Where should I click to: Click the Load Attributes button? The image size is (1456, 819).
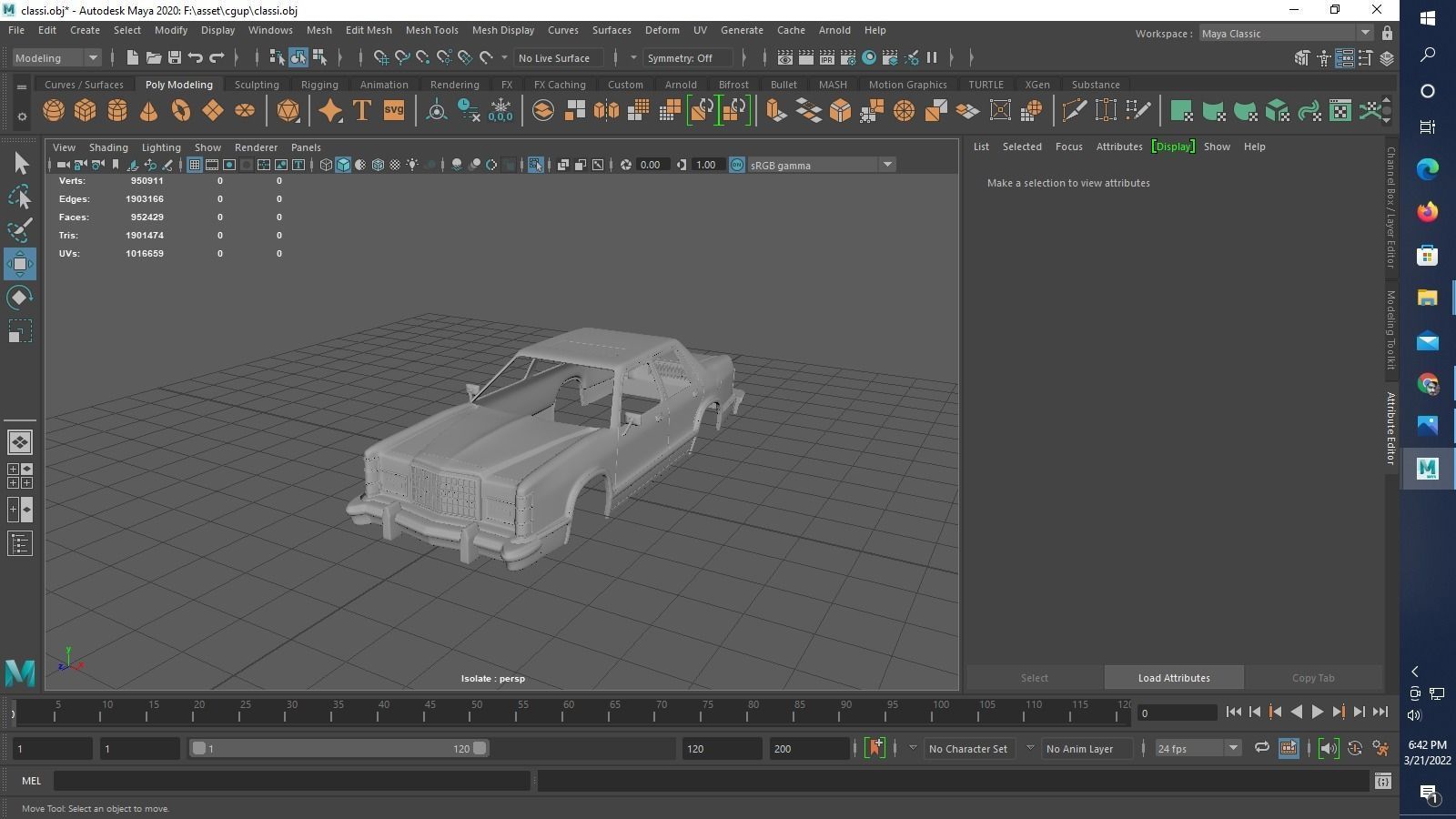click(x=1174, y=678)
